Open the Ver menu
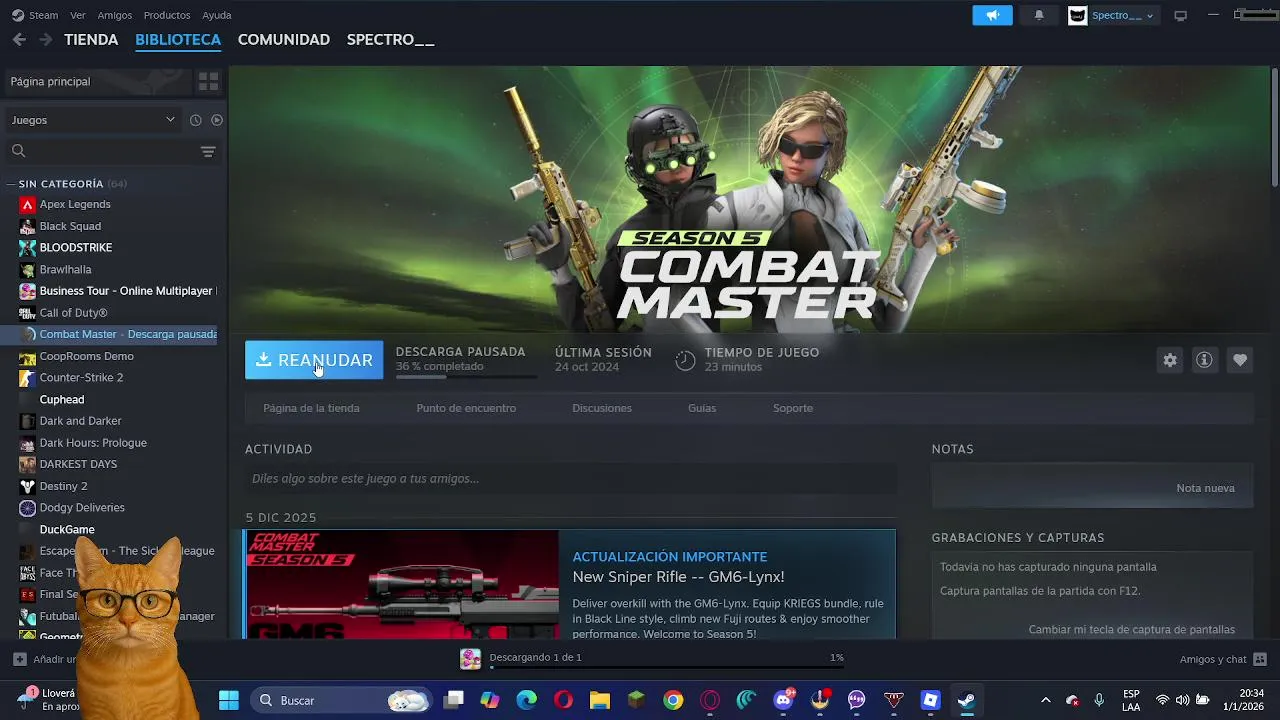 [x=78, y=15]
